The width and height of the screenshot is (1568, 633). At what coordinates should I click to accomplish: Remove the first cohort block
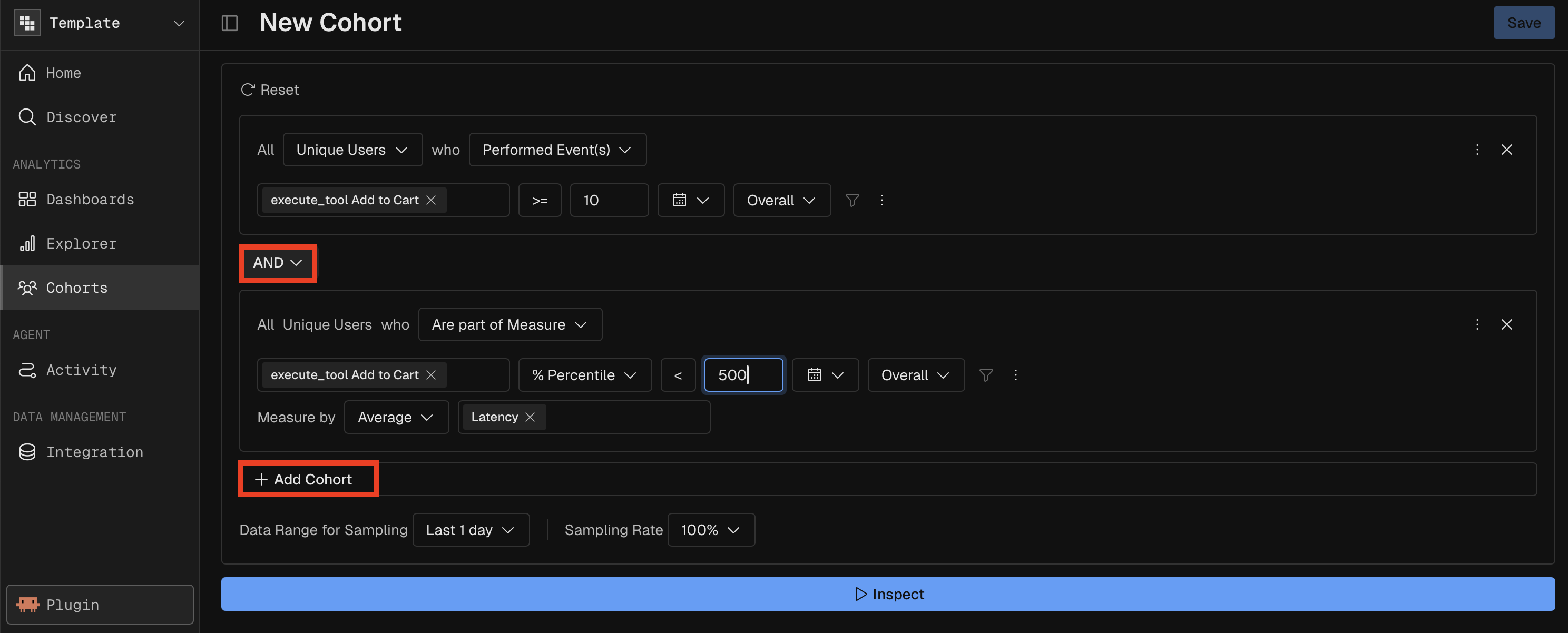(1506, 150)
